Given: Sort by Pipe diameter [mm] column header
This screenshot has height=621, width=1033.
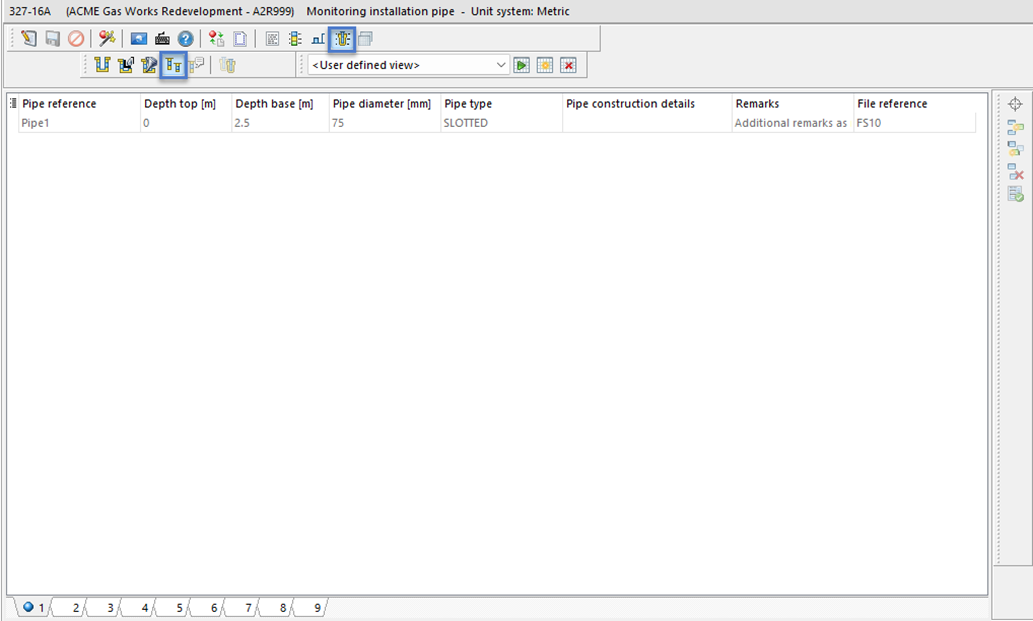Looking at the screenshot, I should (381, 104).
